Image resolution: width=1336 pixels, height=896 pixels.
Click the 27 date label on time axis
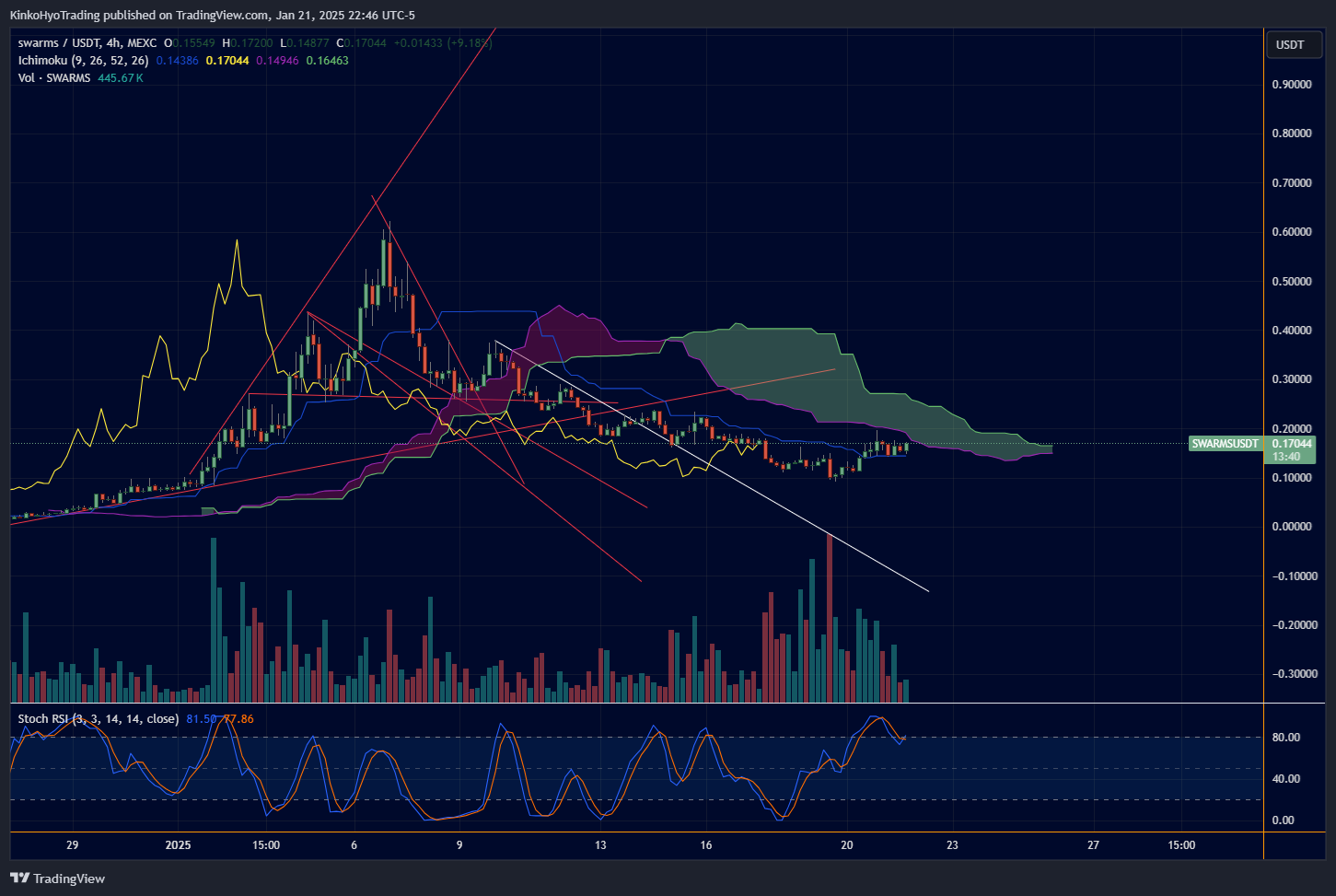click(x=1093, y=845)
